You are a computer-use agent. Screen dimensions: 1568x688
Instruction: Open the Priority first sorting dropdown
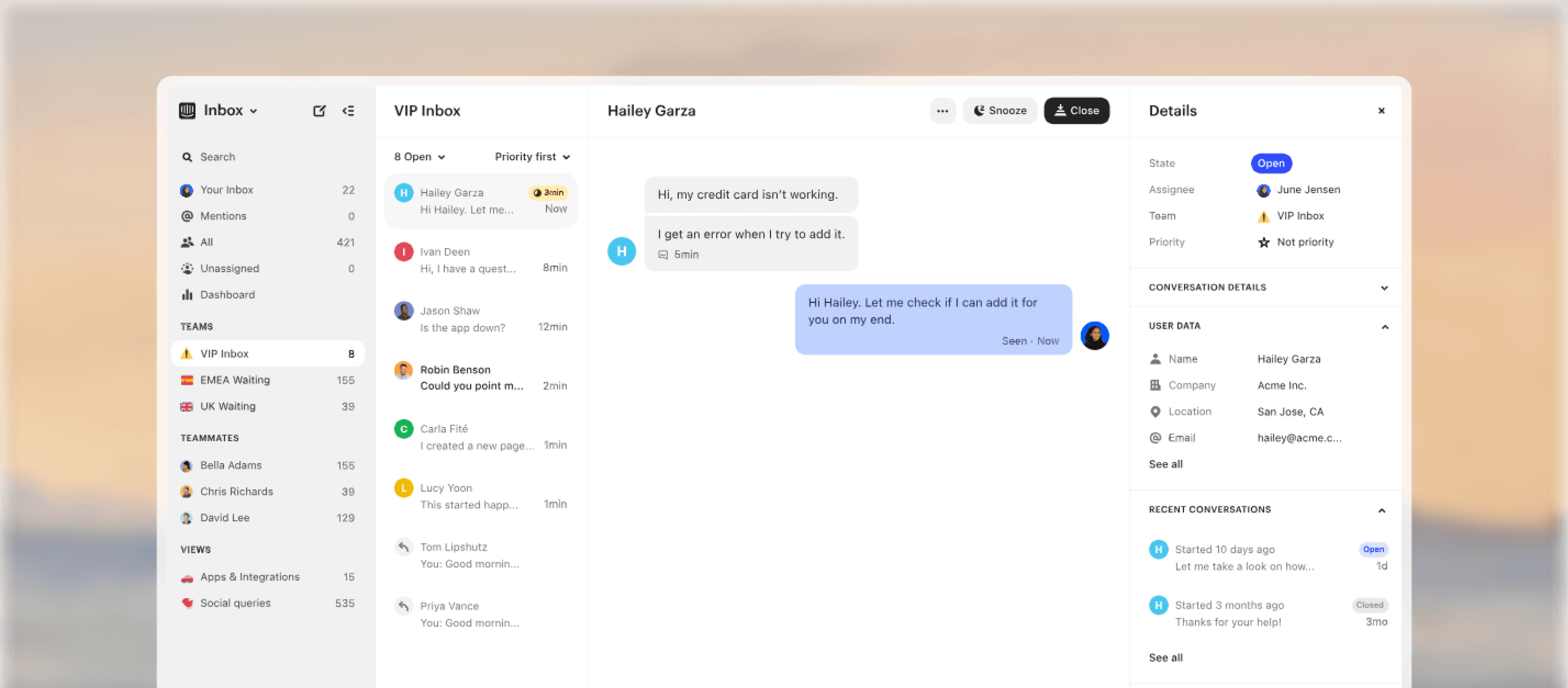tap(532, 156)
